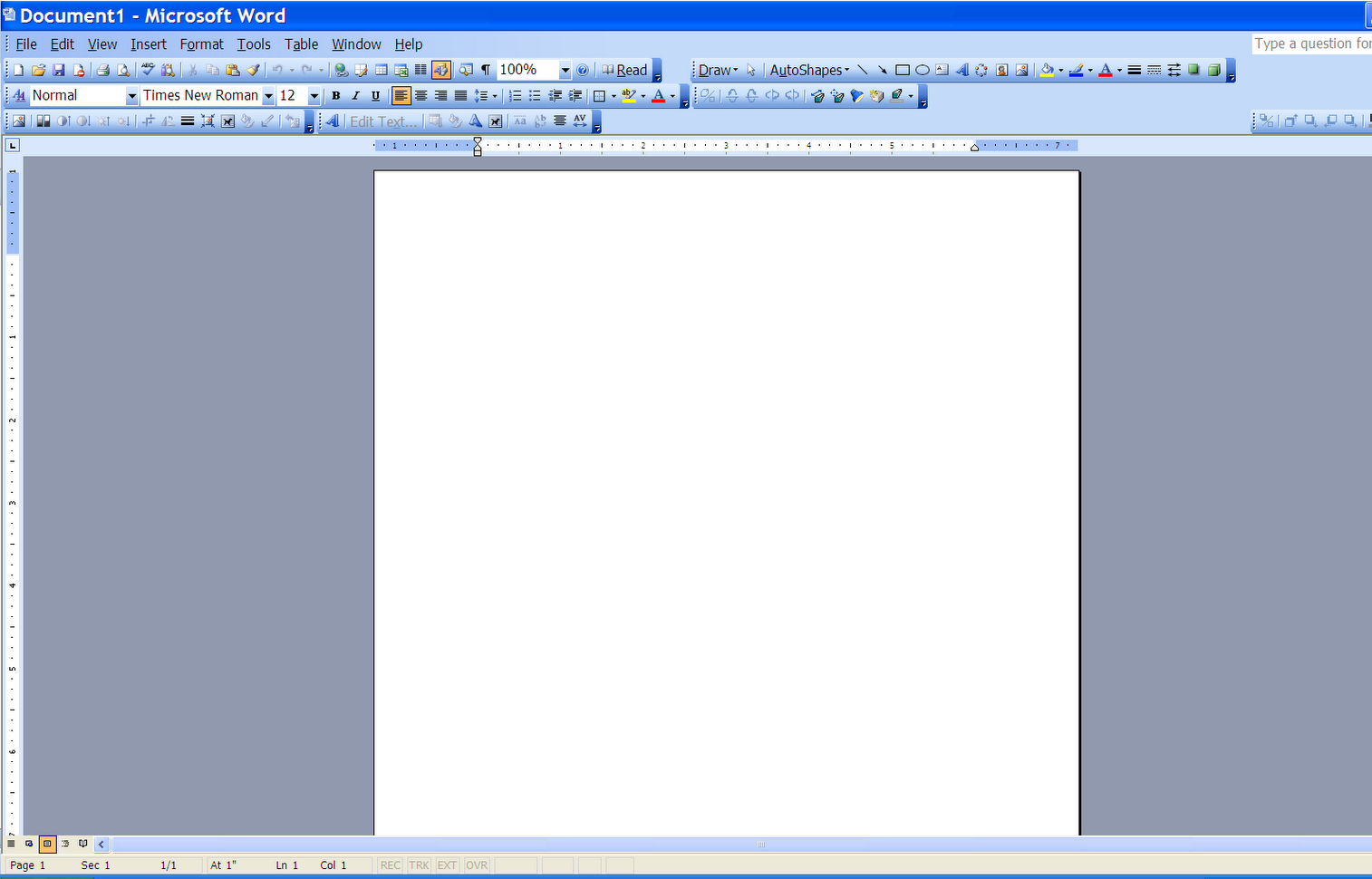This screenshot has height=879, width=1372.
Task: Click Insert Table icon
Action: point(381,70)
